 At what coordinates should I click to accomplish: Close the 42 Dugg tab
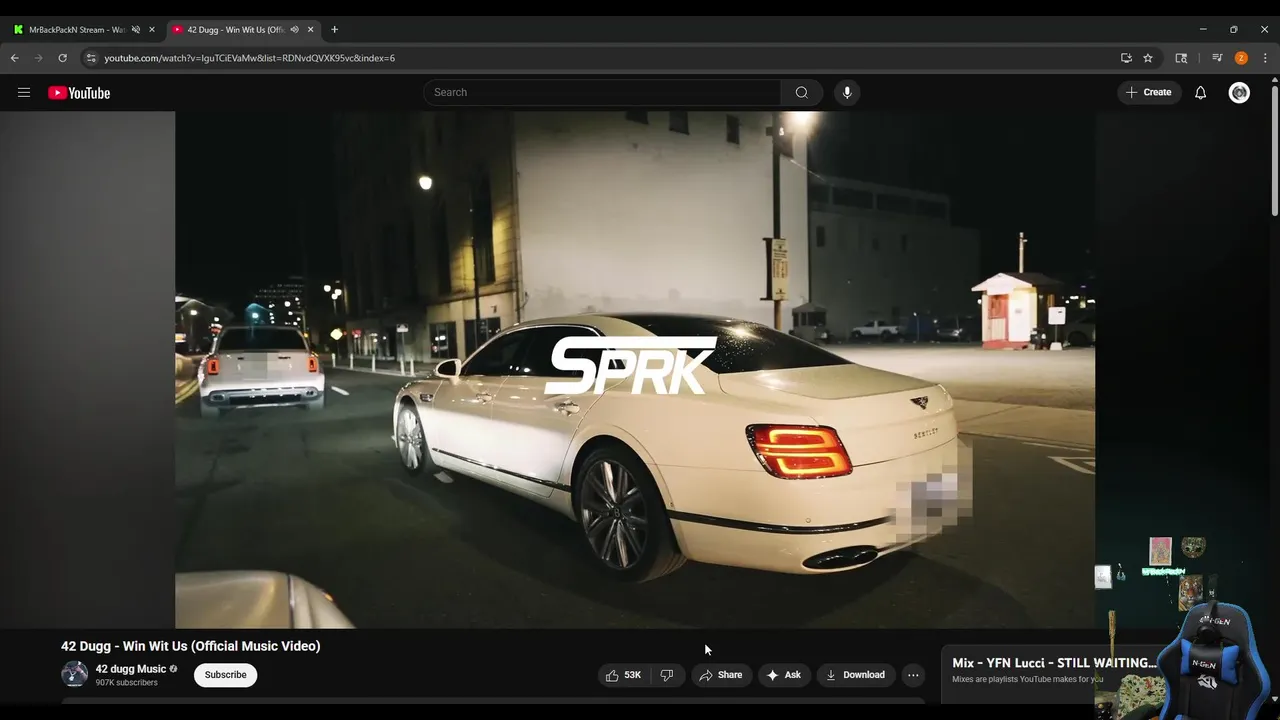point(309,30)
